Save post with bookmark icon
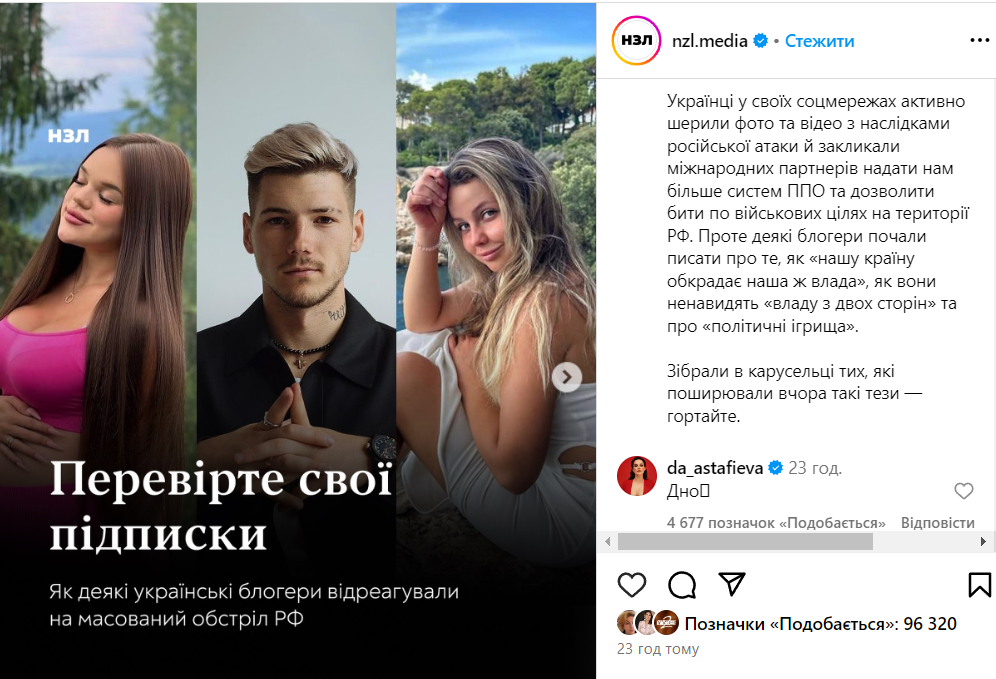 click(x=979, y=584)
